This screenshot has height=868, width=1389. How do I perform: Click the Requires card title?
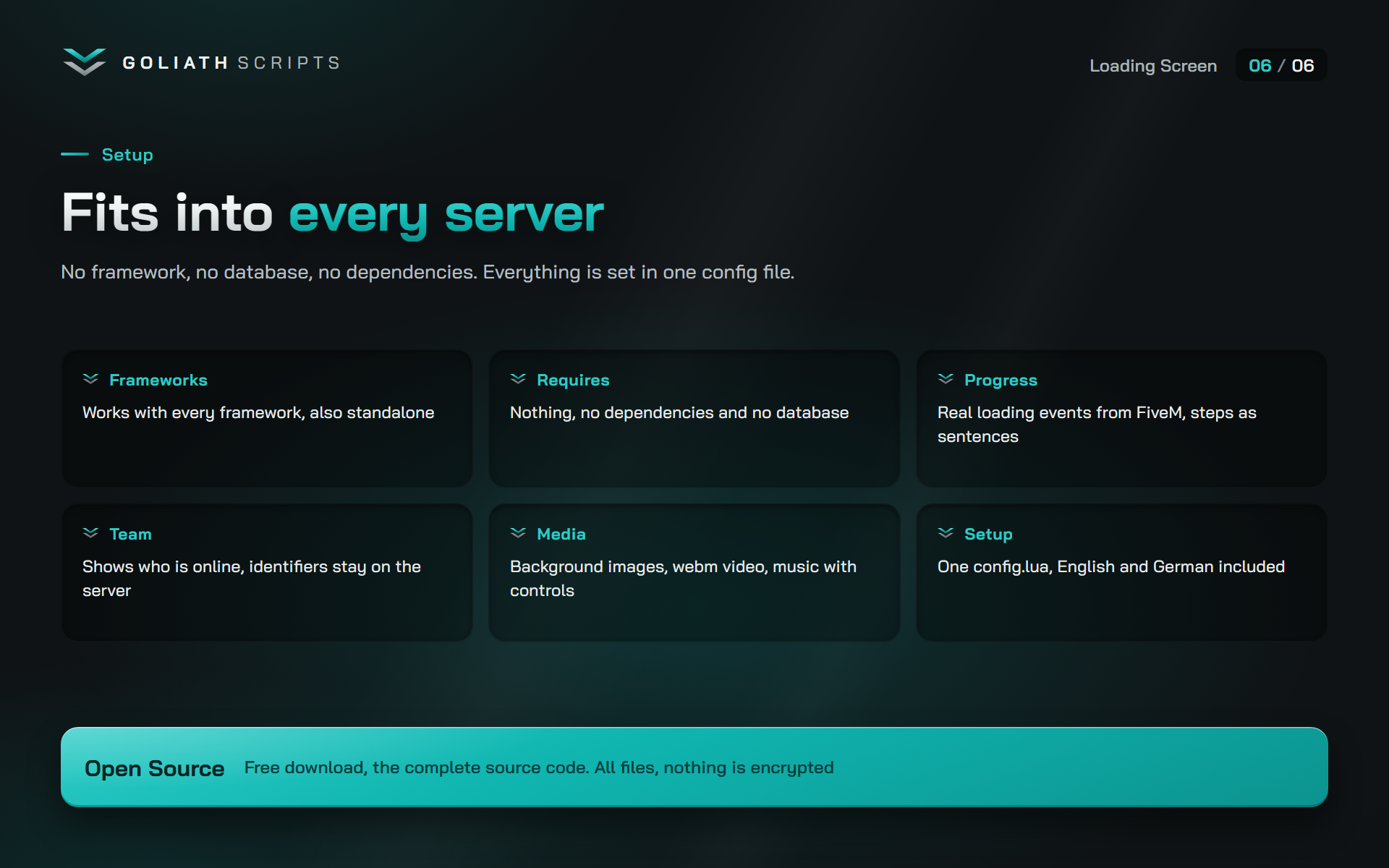(573, 380)
